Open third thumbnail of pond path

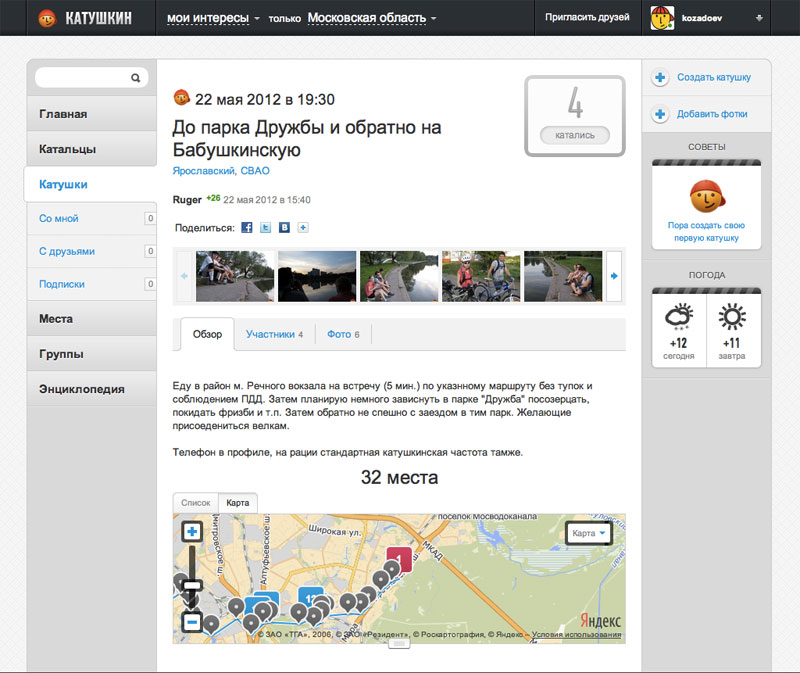click(x=399, y=276)
